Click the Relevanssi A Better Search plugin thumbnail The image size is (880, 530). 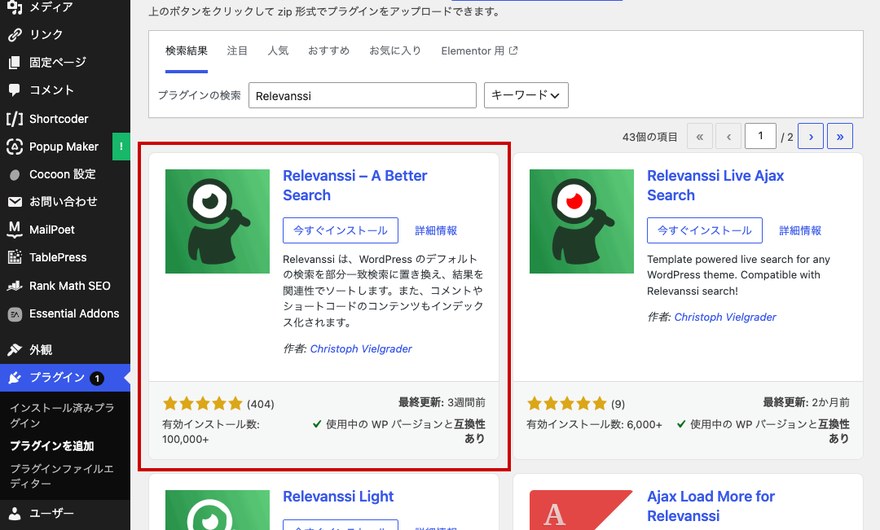217,221
